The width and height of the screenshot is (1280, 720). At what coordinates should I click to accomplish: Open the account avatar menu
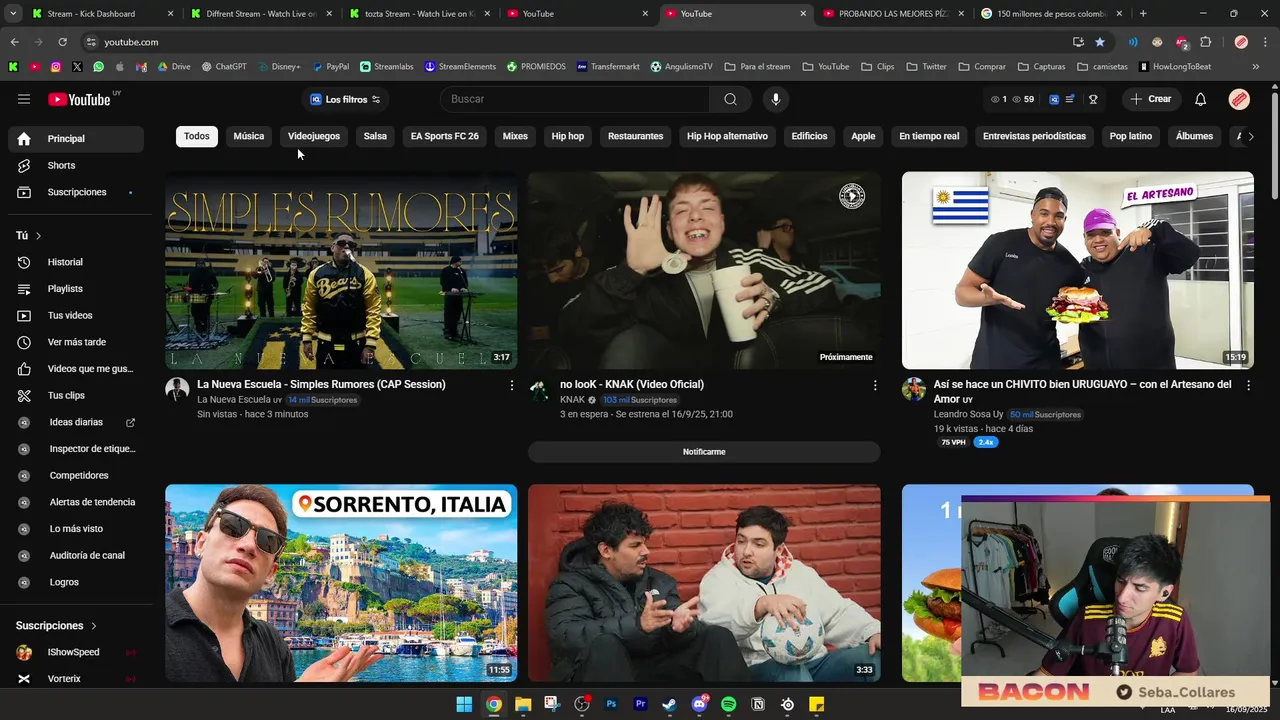pyautogui.click(x=1239, y=99)
